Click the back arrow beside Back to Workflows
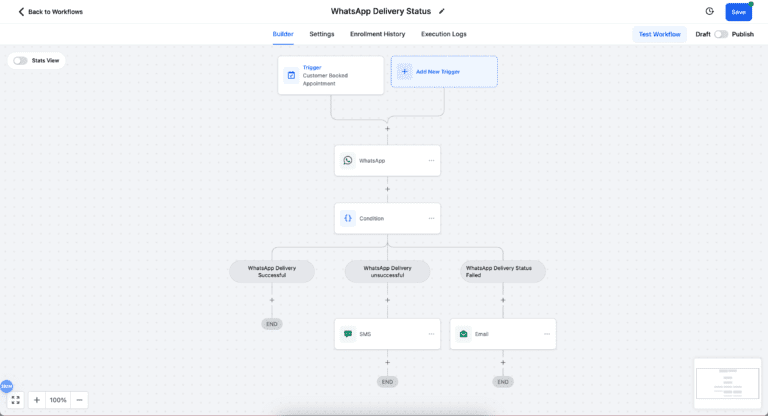The image size is (768, 416). point(21,12)
